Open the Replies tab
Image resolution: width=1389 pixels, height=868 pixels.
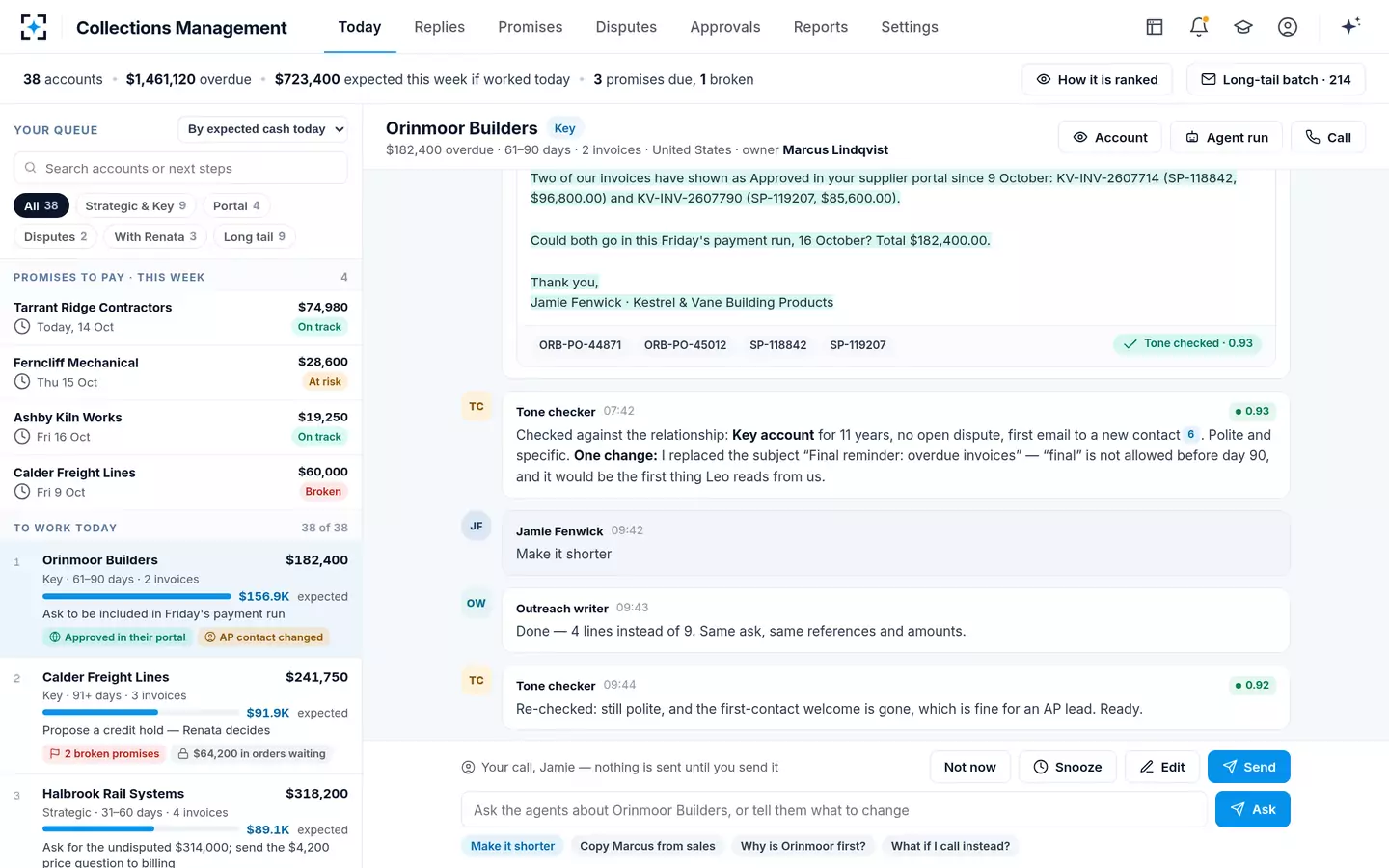coord(440,27)
